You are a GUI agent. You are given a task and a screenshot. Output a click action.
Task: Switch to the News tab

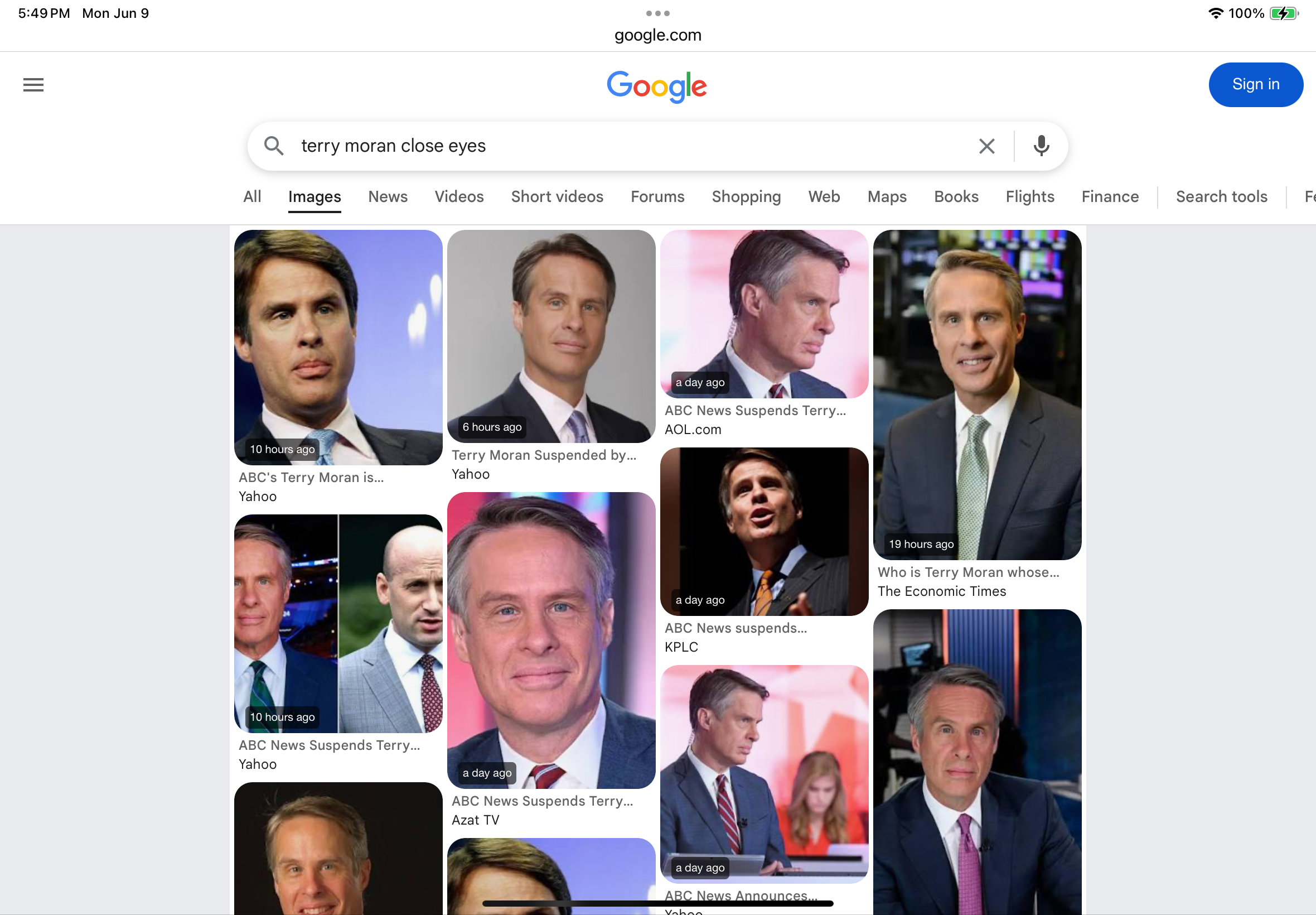pos(388,196)
